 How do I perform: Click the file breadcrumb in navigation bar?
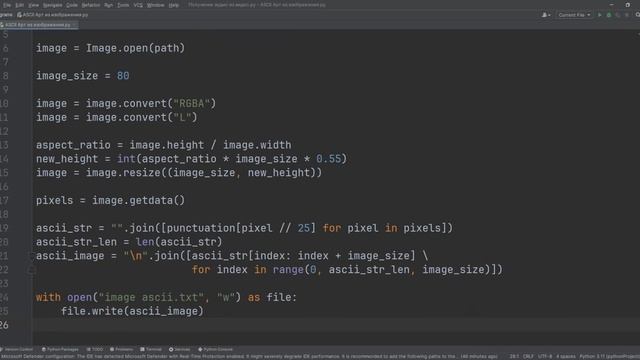[52, 15]
